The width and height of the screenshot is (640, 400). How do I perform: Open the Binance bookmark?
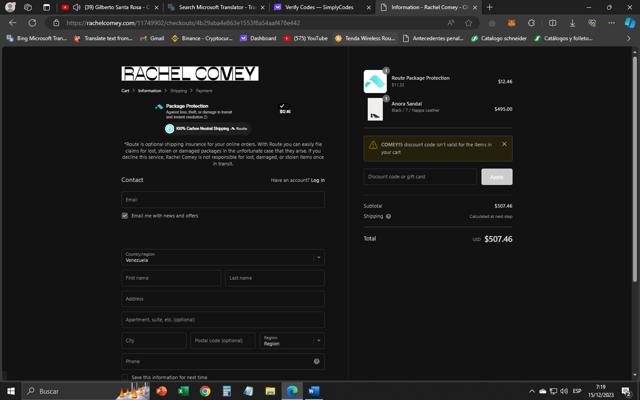pos(202,38)
